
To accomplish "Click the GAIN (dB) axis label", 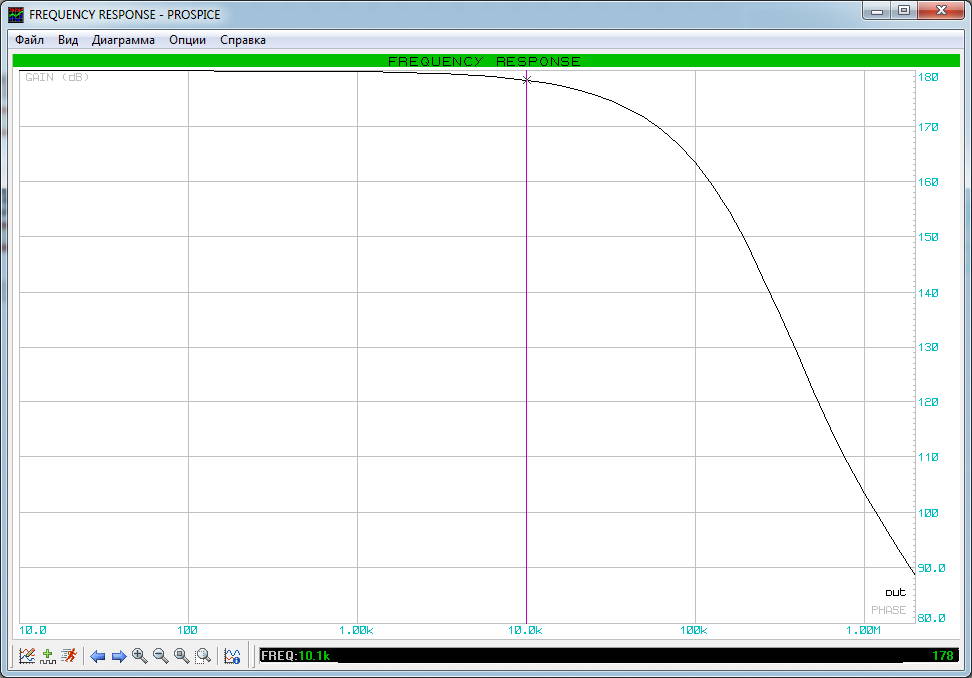I will [57, 77].
